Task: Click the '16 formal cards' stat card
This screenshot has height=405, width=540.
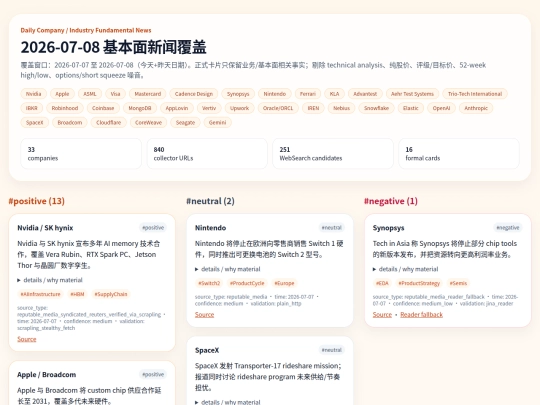Action: point(459,154)
